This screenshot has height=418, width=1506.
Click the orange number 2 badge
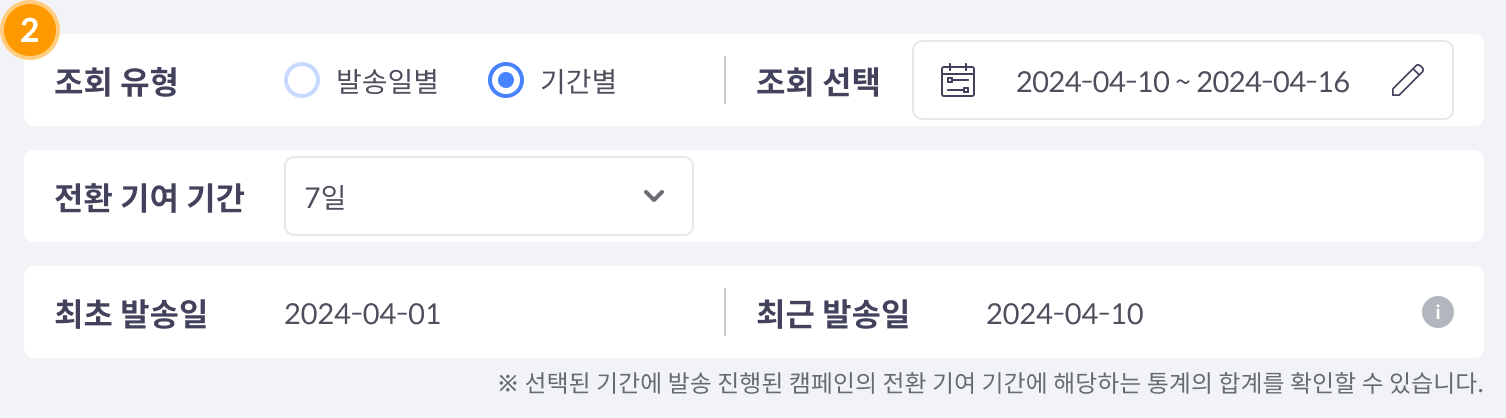(x=30, y=30)
